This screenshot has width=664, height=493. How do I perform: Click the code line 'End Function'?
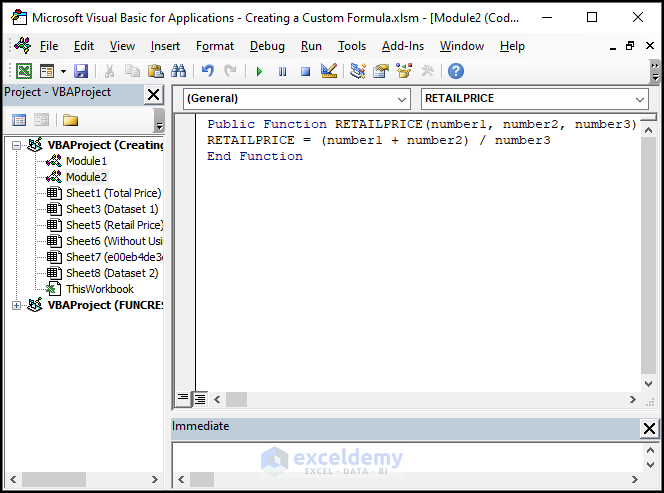pyautogui.click(x=255, y=156)
